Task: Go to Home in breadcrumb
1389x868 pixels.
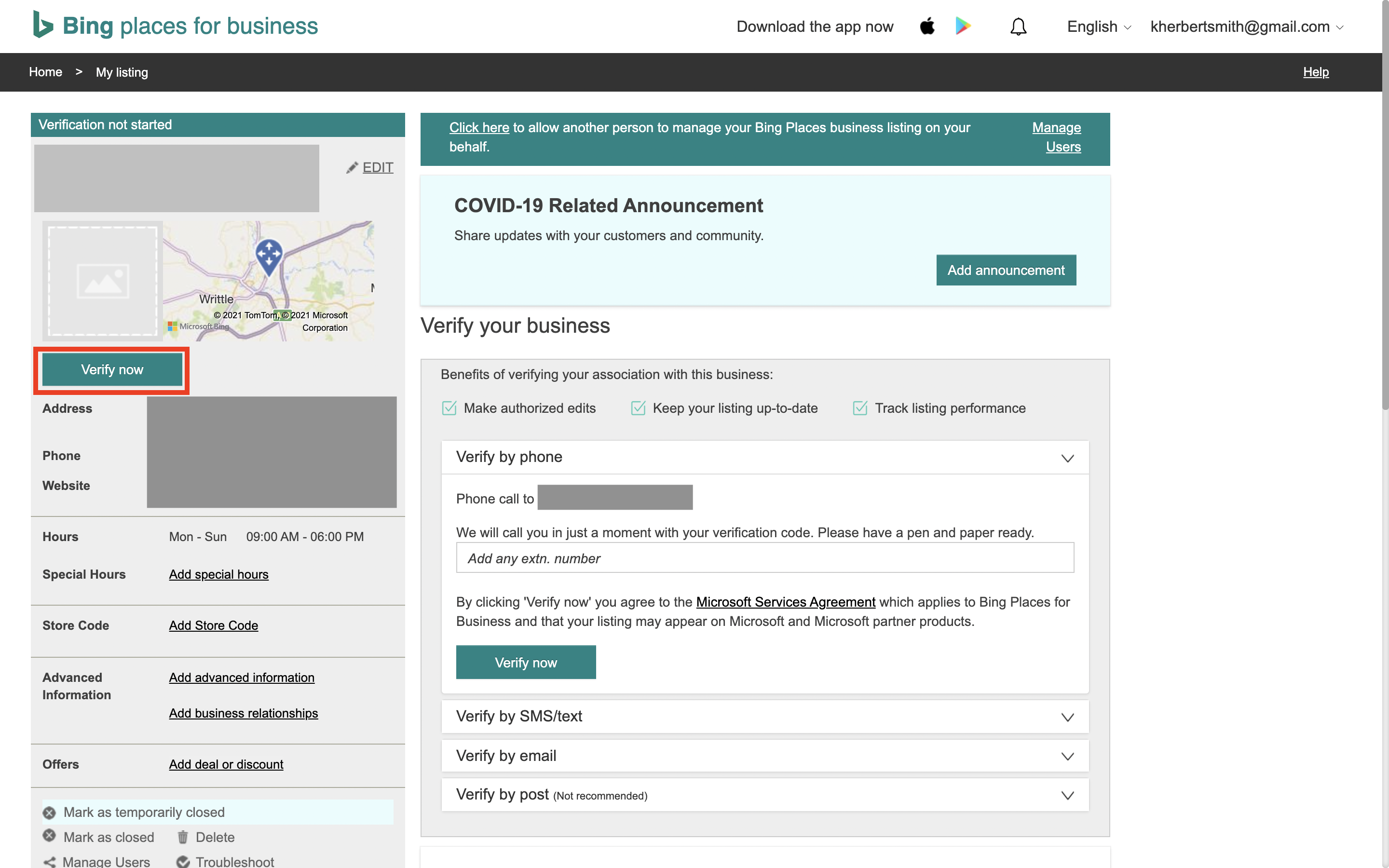Action: pyautogui.click(x=45, y=72)
